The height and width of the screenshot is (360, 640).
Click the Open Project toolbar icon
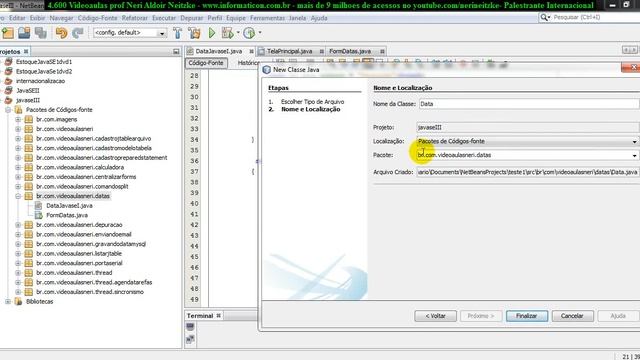(x=24, y=33)
